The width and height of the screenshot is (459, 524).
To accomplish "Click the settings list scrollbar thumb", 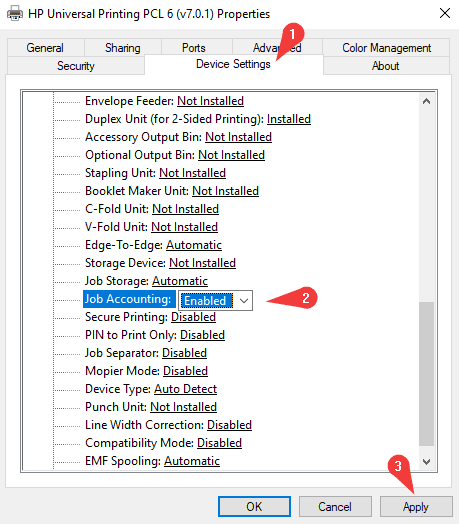I will point(427,374).
